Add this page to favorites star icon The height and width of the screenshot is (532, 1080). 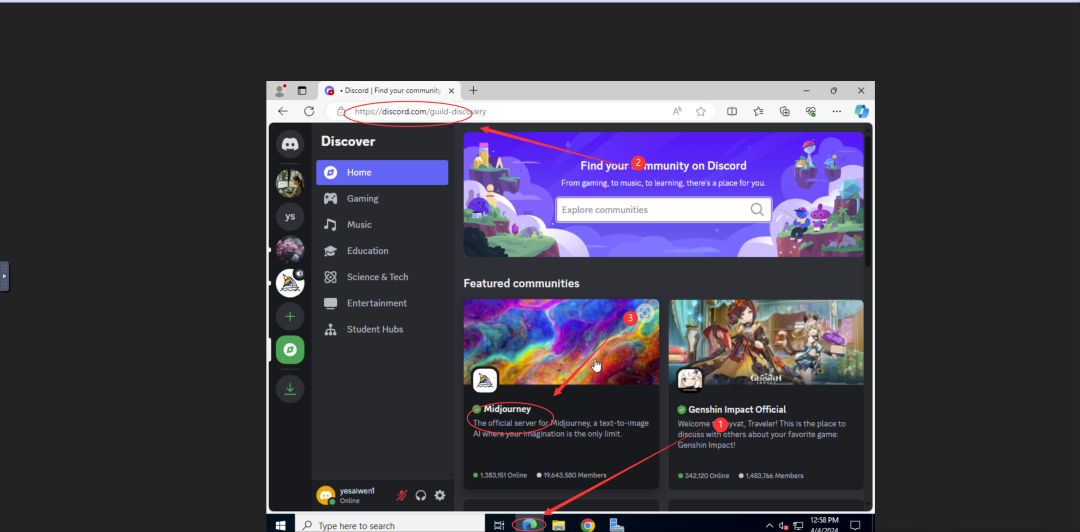[x=700, y=111]
